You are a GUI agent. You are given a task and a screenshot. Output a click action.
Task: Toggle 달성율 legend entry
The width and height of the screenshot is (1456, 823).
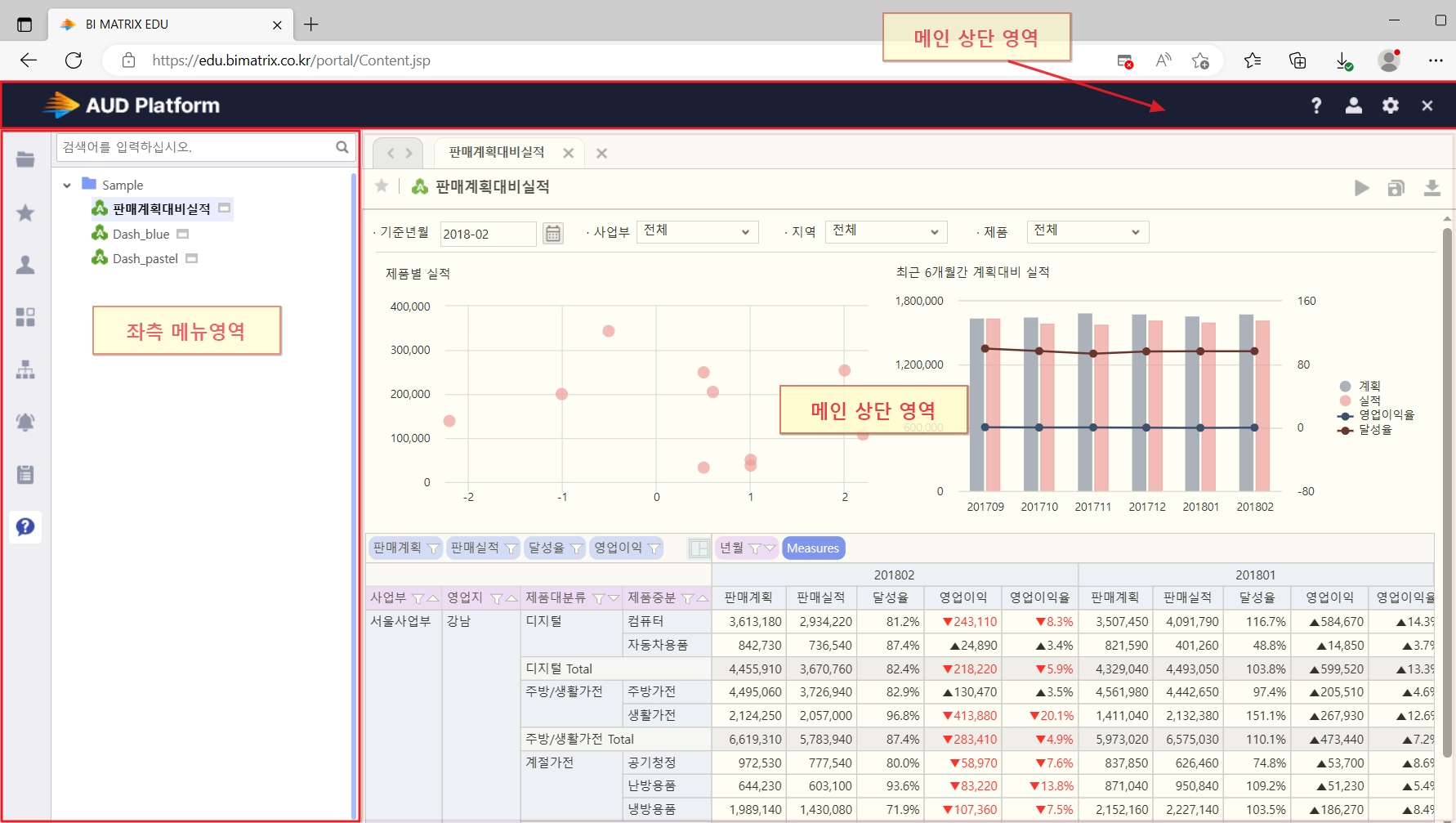tap(1365, 430)
